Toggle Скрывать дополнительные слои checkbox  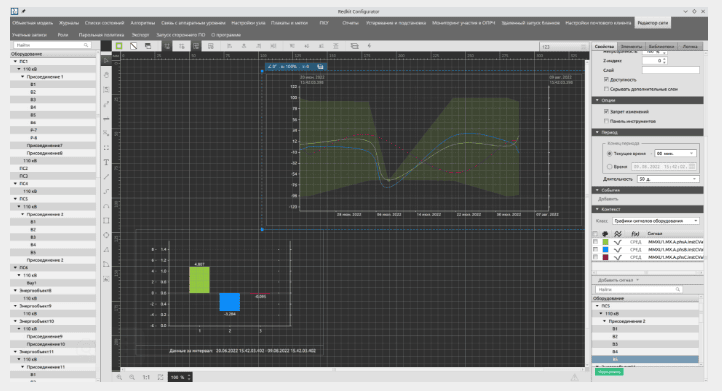click(606, 89)
